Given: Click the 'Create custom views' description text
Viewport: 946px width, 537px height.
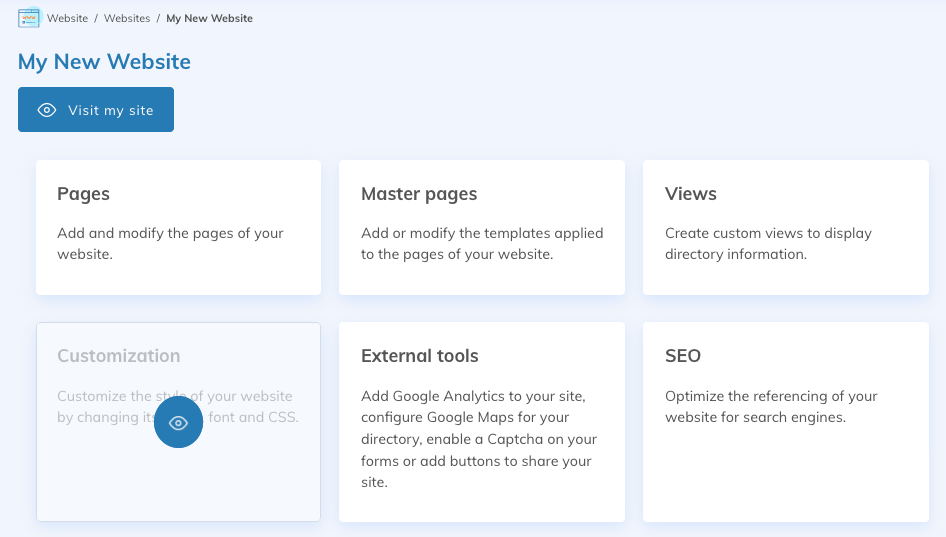Looking at the screenshot, I should pyautogui.click(x=768, y=243).
